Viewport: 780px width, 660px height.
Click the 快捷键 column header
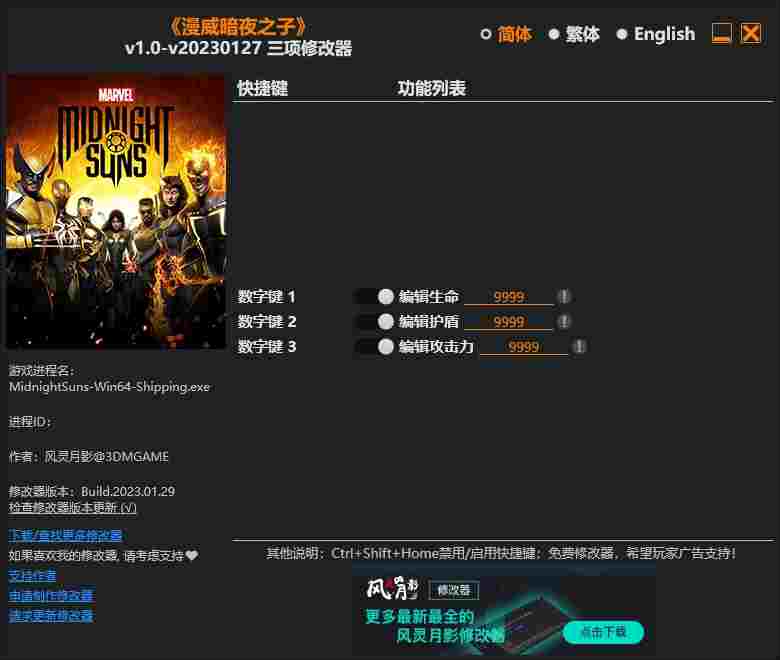click(263, 89)
